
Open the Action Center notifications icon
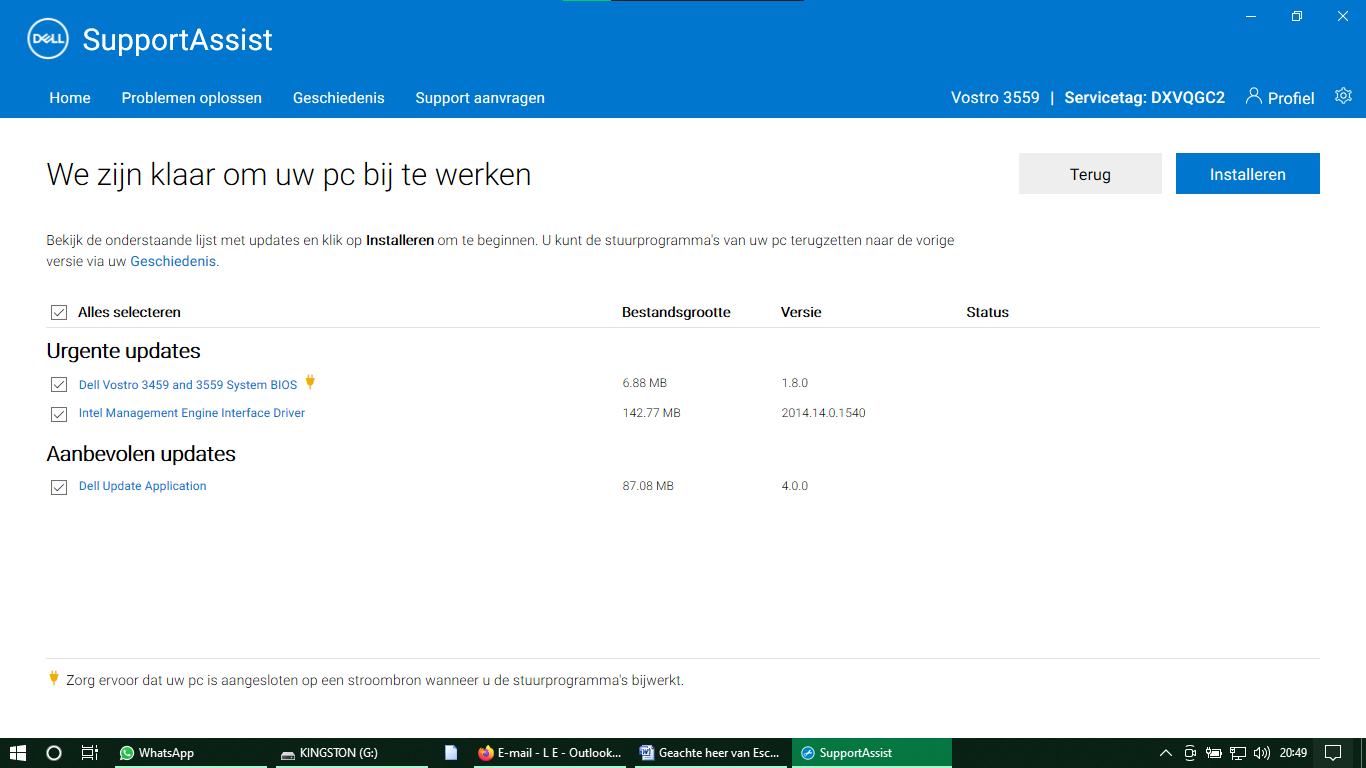(1333, 753)
